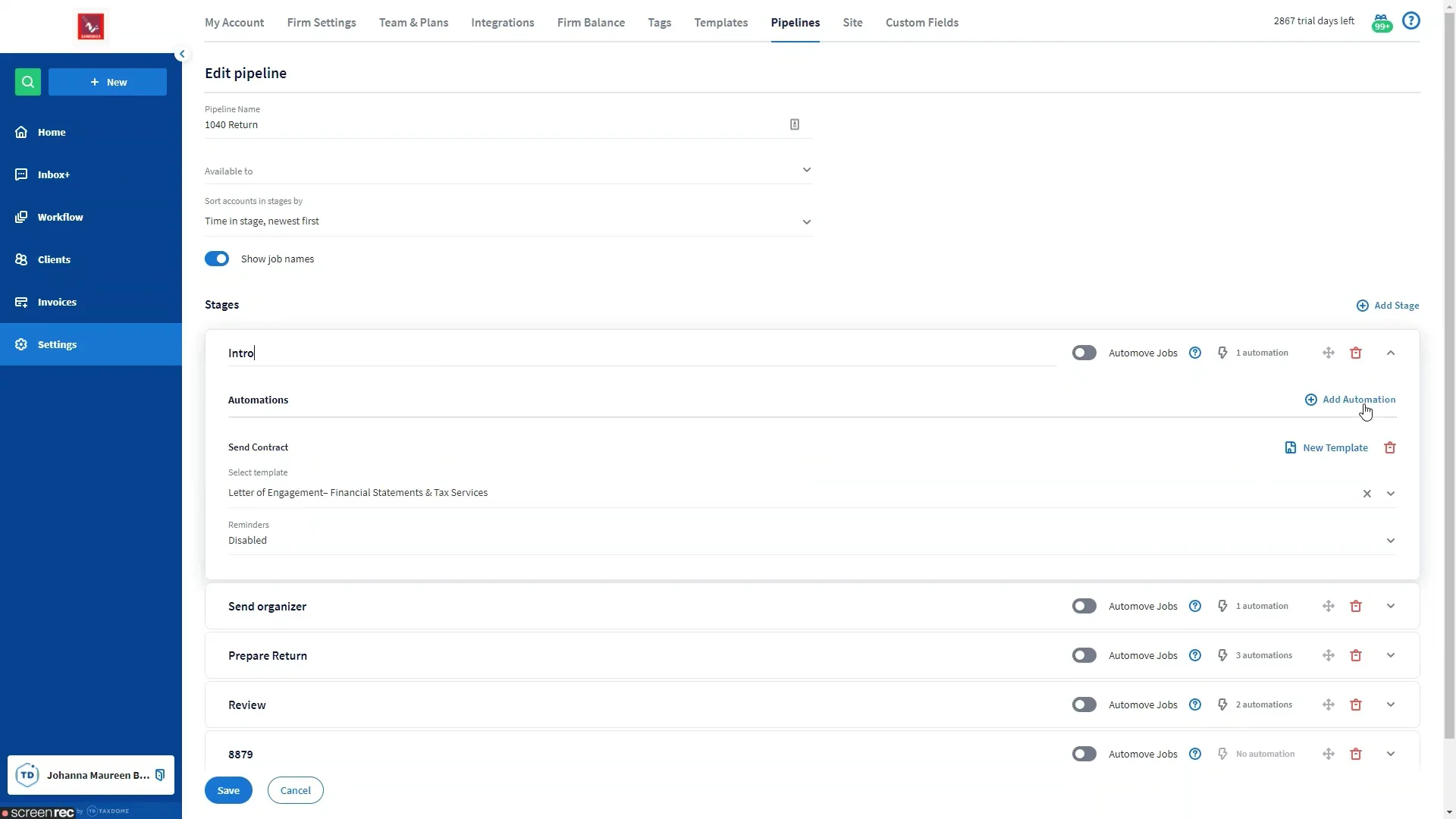Delete the Review stage
This screenshot has width=1456, height=819.
point(1356,704)
